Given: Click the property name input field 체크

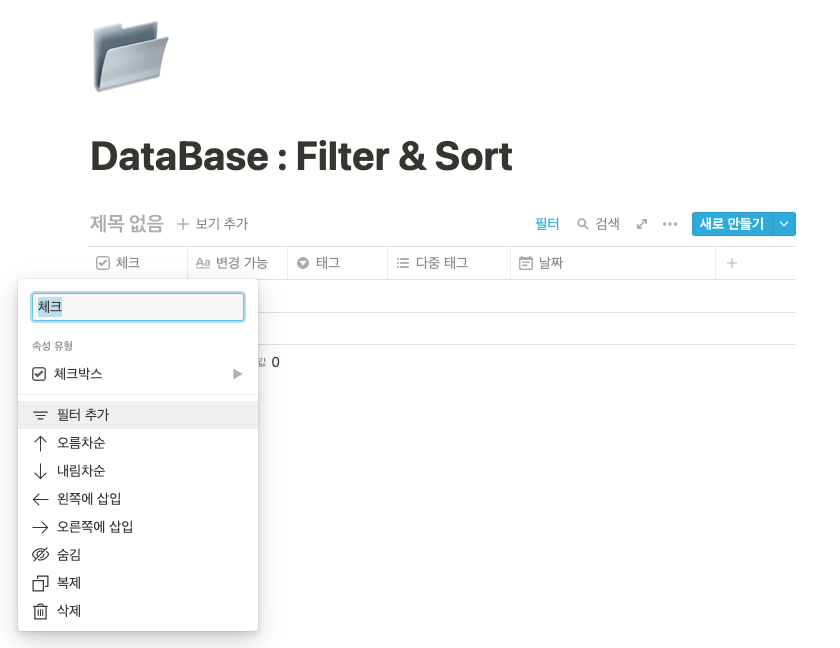Looking at the screenshot, I should 138,307.
